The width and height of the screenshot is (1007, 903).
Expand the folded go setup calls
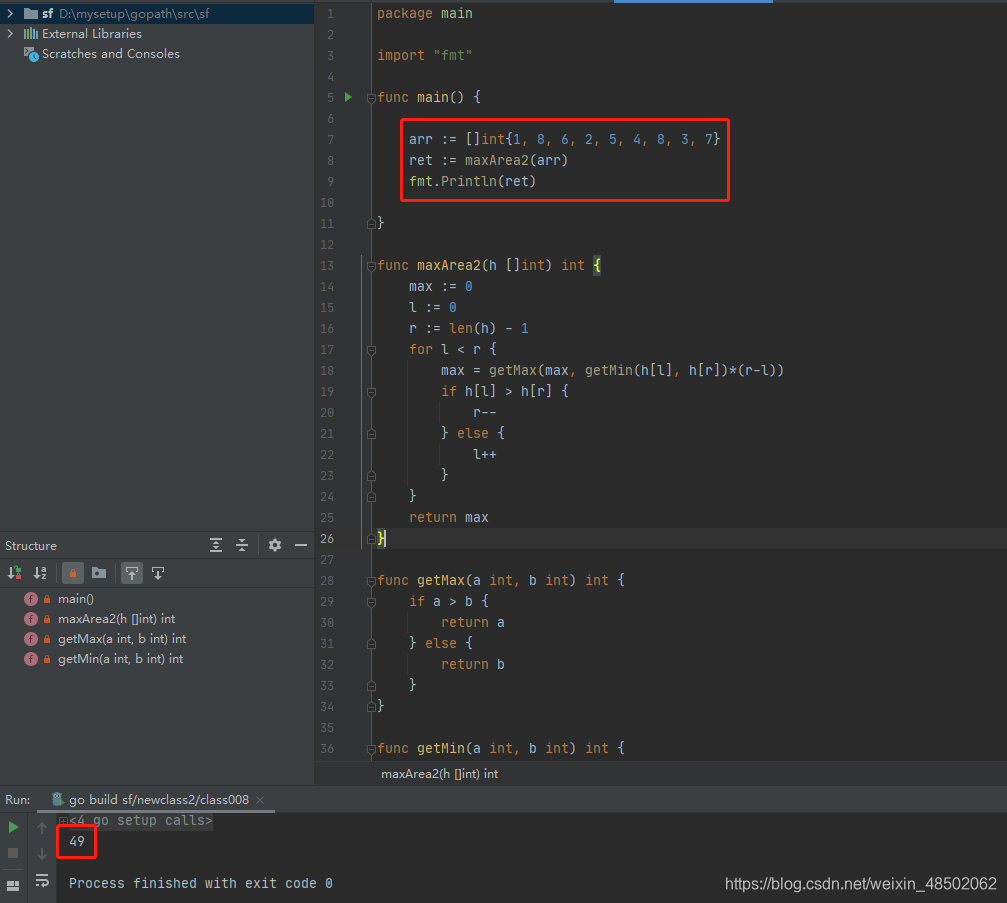(x=63, y=821)
